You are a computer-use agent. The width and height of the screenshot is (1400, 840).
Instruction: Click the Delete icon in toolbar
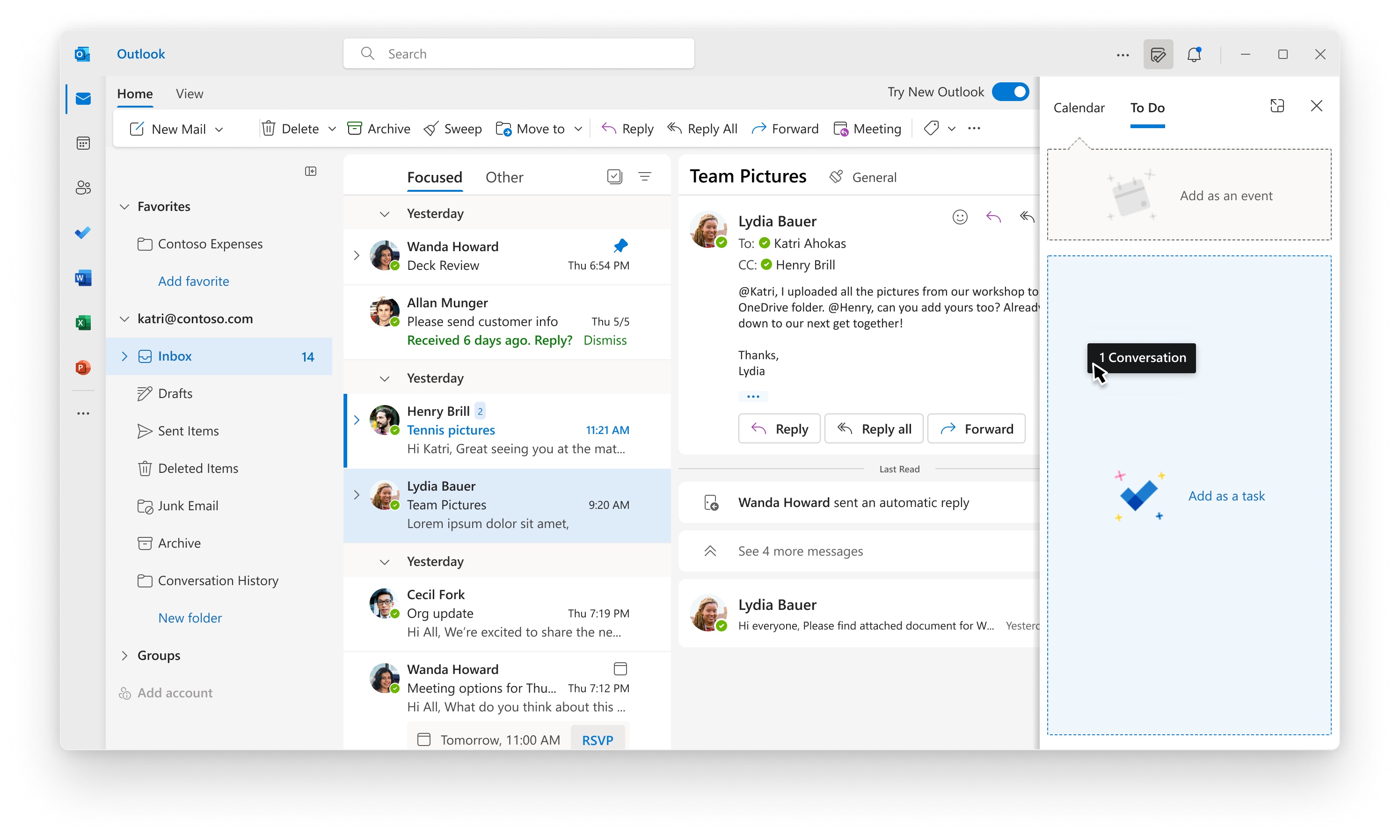click(269, 128)
